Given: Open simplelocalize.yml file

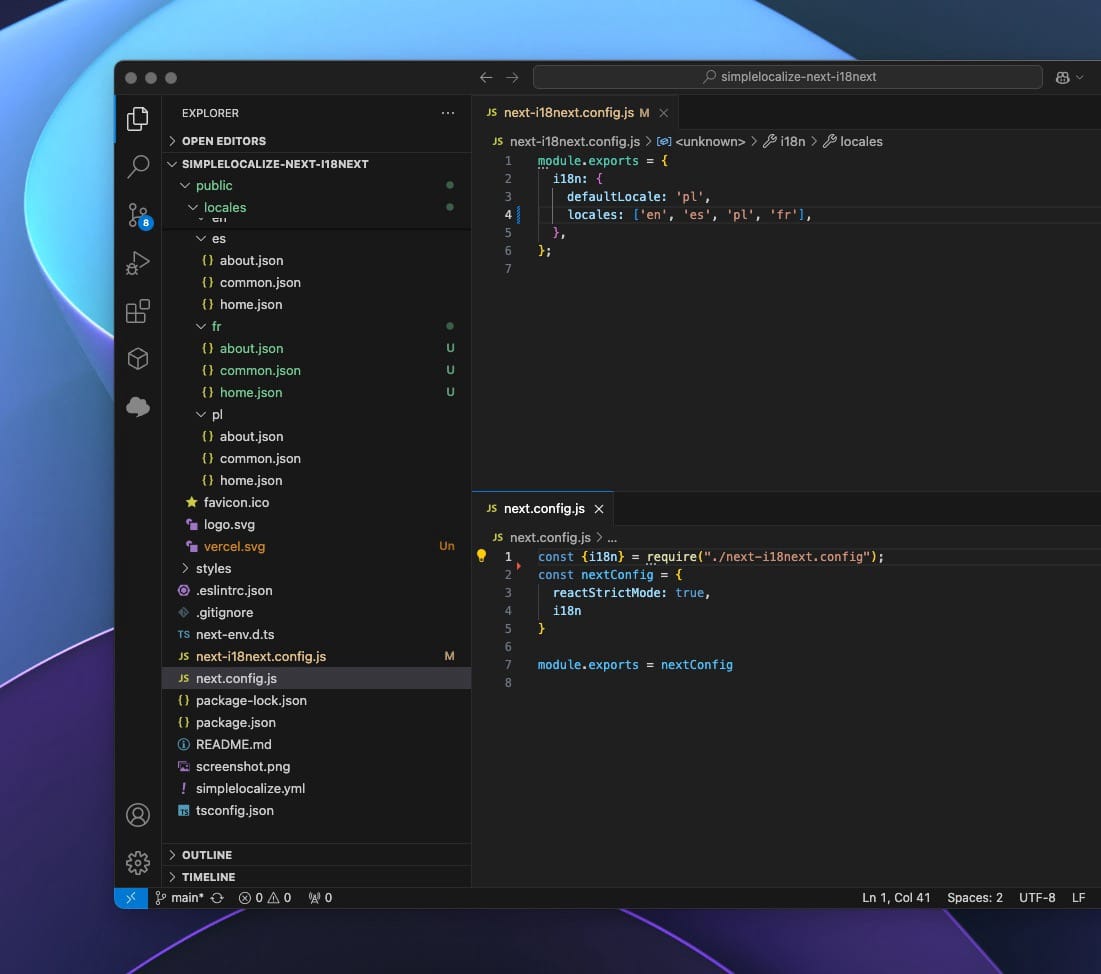Looking at the screenshot, I should click(250, 789).
